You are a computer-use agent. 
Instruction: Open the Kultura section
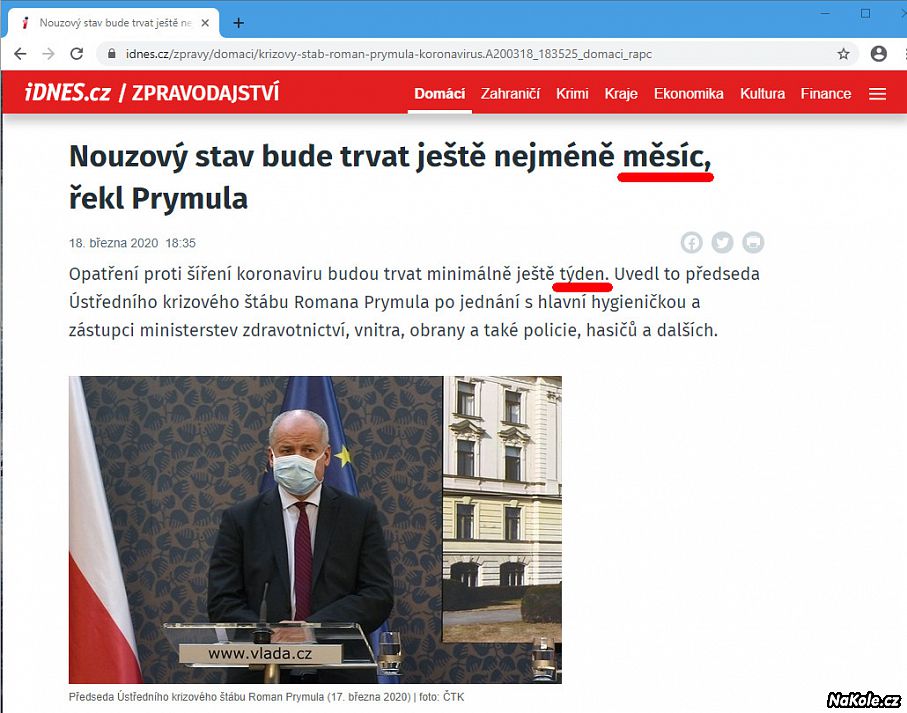click(x=762, y=94)
